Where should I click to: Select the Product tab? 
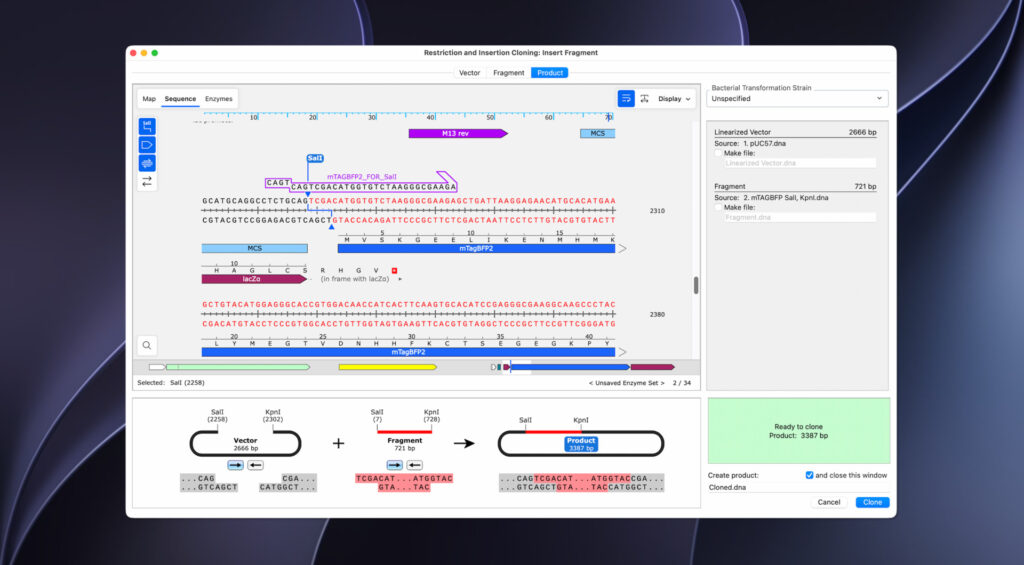click(550, 73)
